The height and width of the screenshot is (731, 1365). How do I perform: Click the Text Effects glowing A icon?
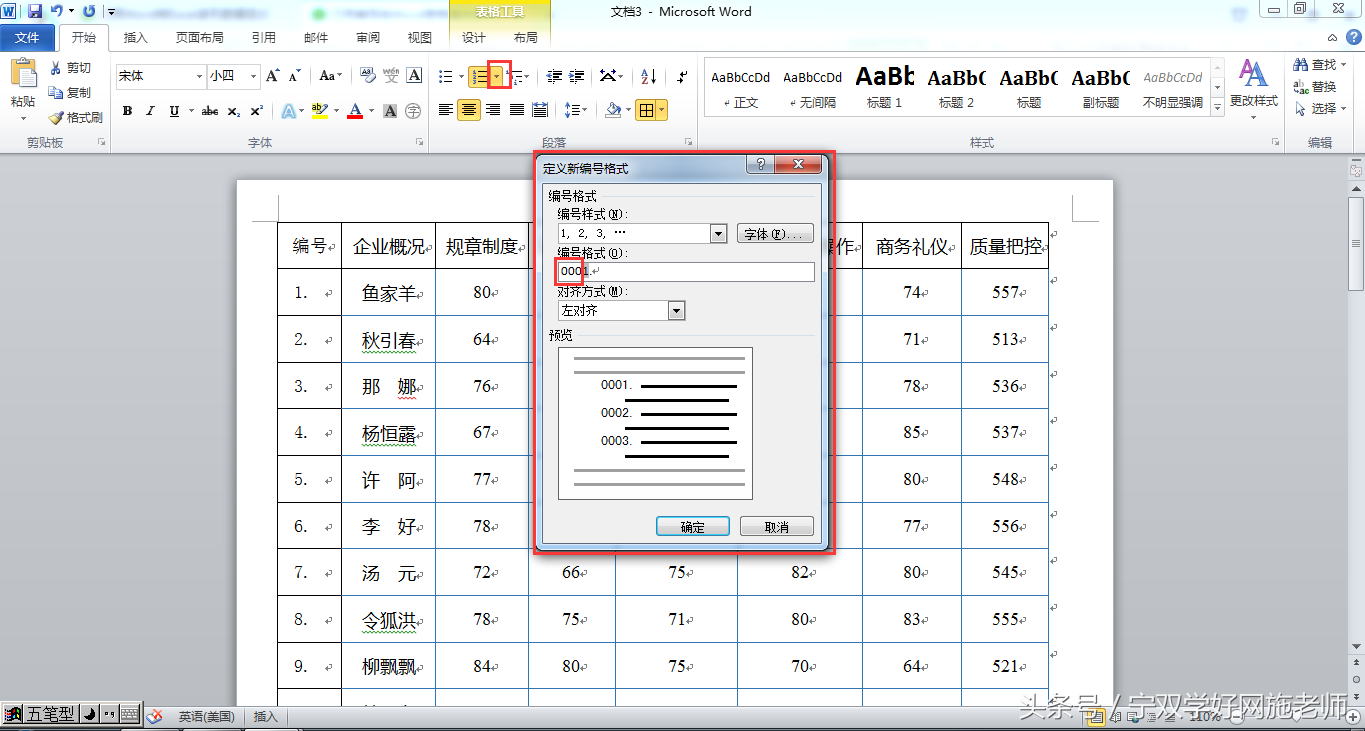pyautogui.click(x=288, y=111)
